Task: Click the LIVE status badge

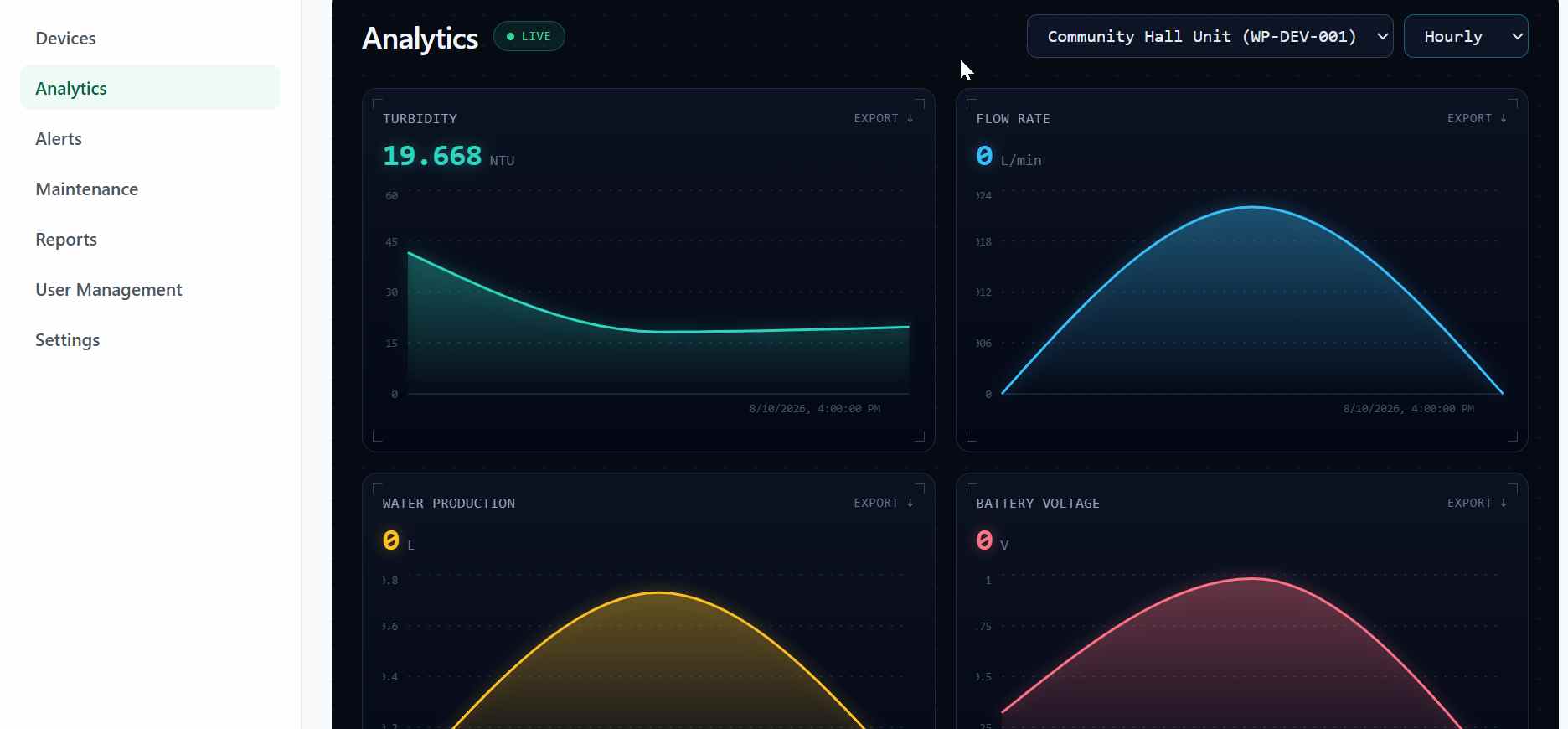Action: click(x=529, y=36)
